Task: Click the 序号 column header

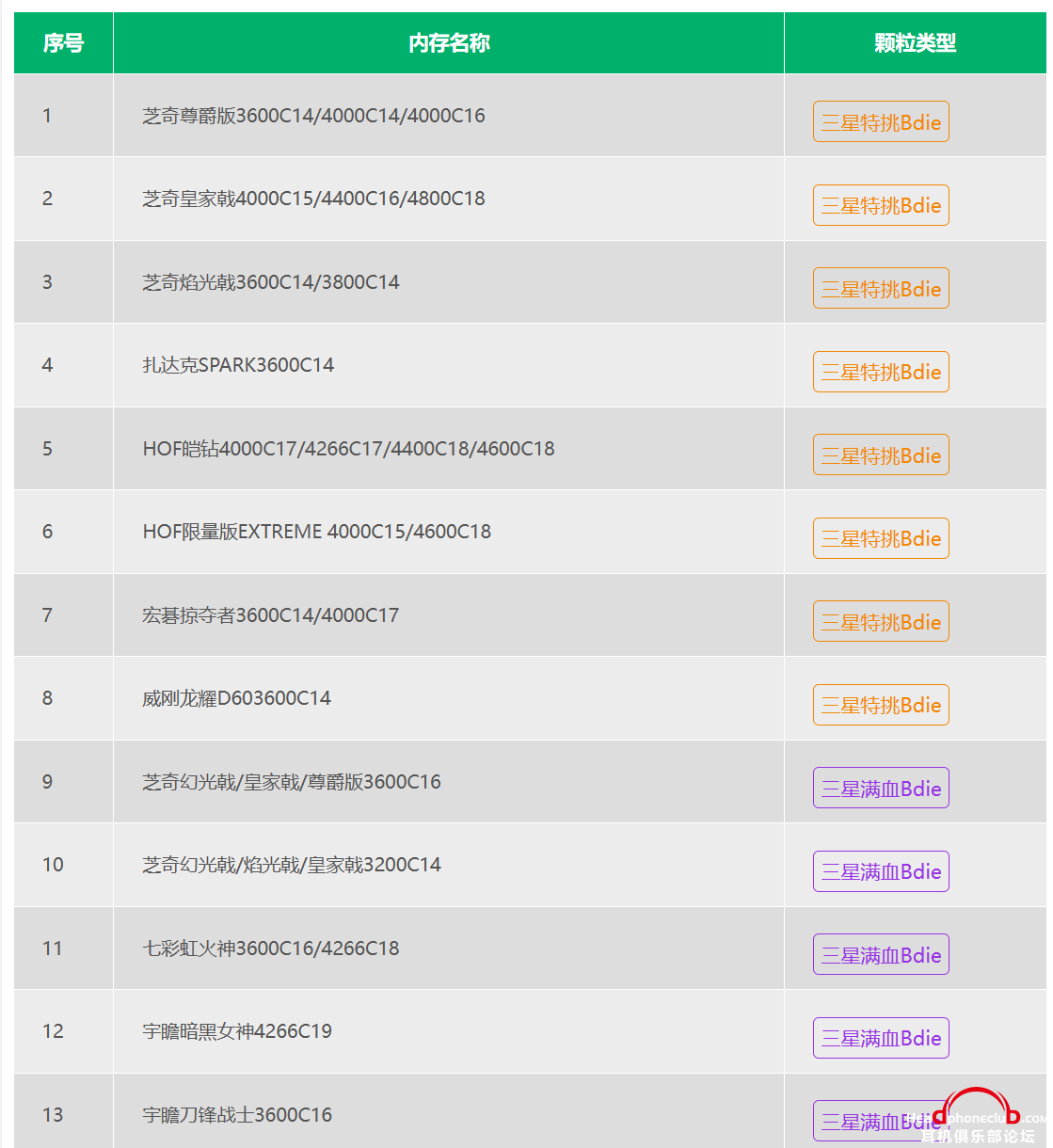Action: pos(63,43)
